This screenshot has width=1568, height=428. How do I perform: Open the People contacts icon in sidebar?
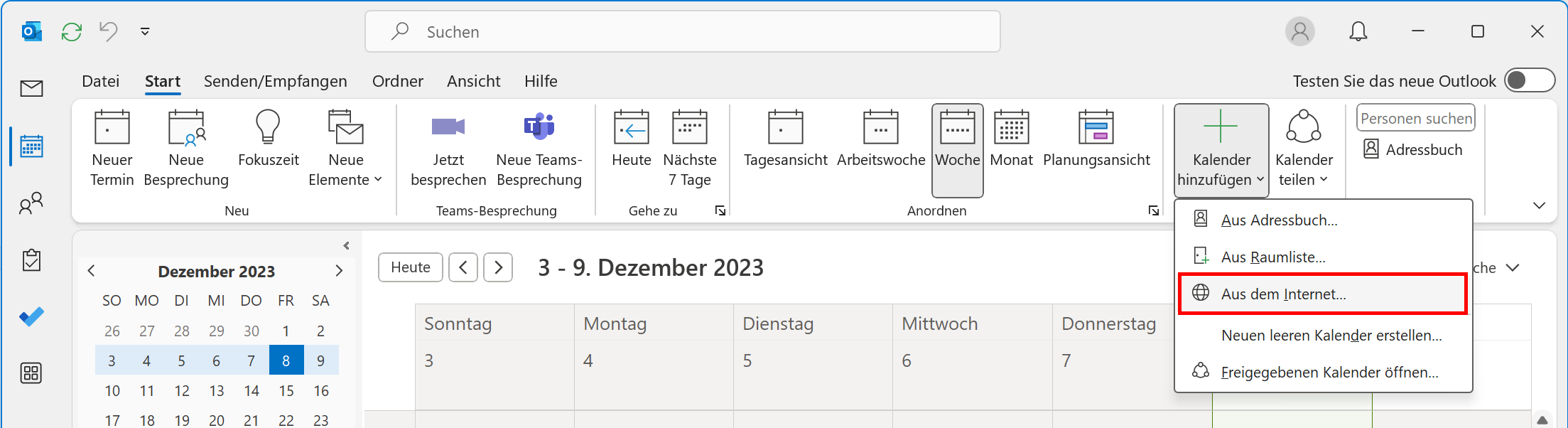[31, 204]
